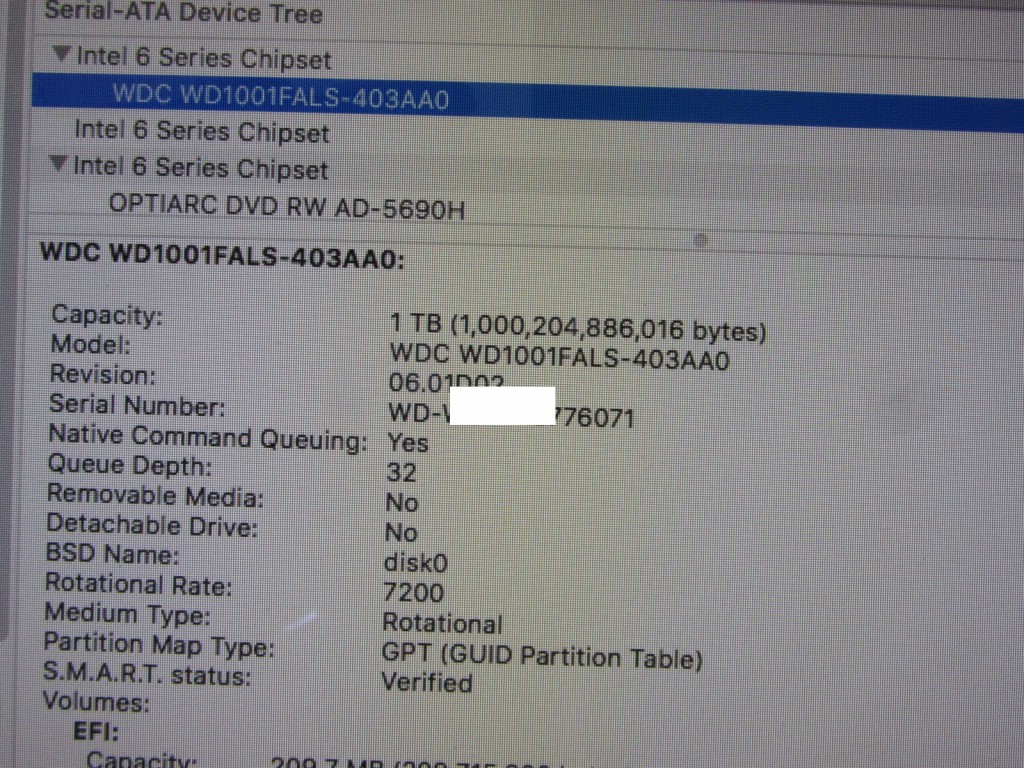Viewport: 1024px width, 768px height.
Task: Click the Partition Map Type: label
Action: tap(159, 645)
